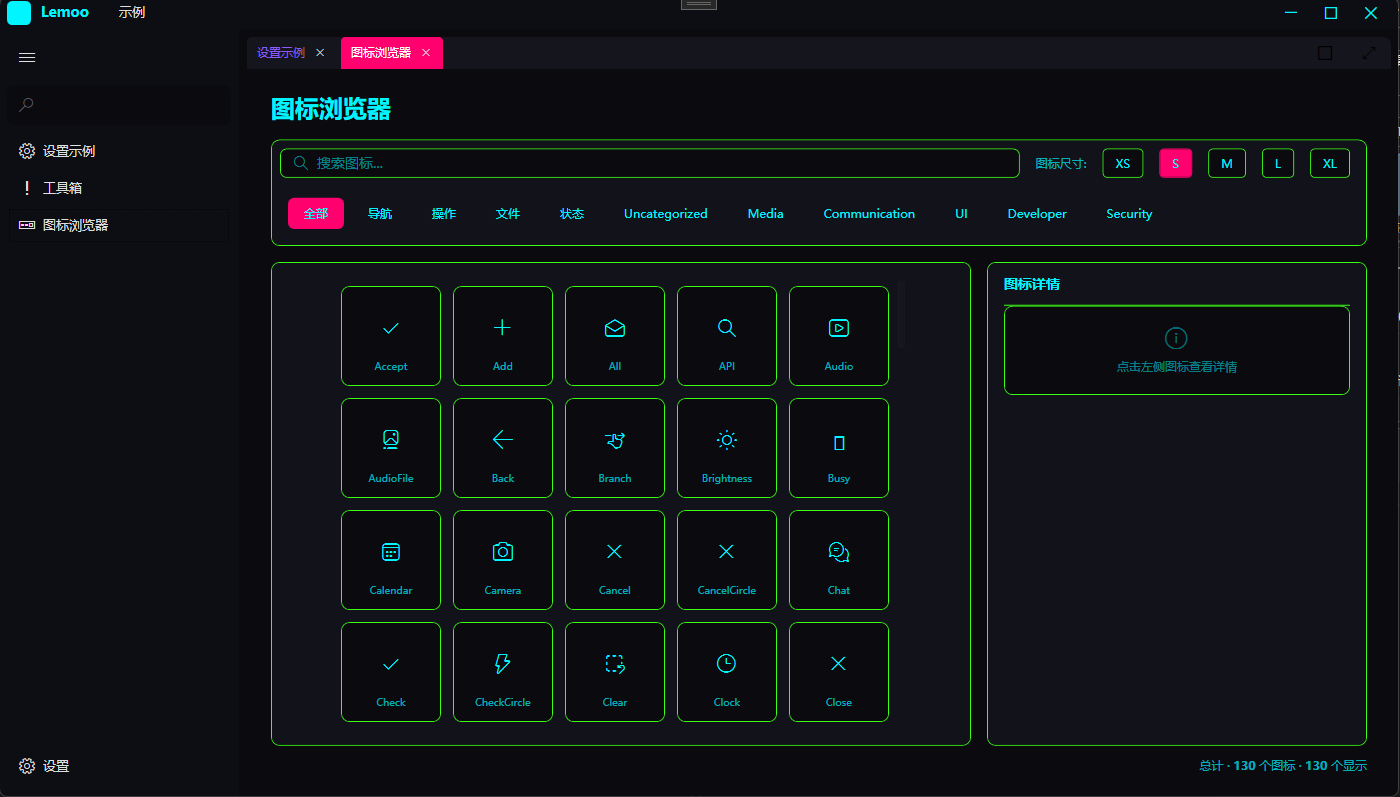Select 图标浏览器 in the sidebar
This screenshot has height=797, width=1400.
click(x=118, y=225)
